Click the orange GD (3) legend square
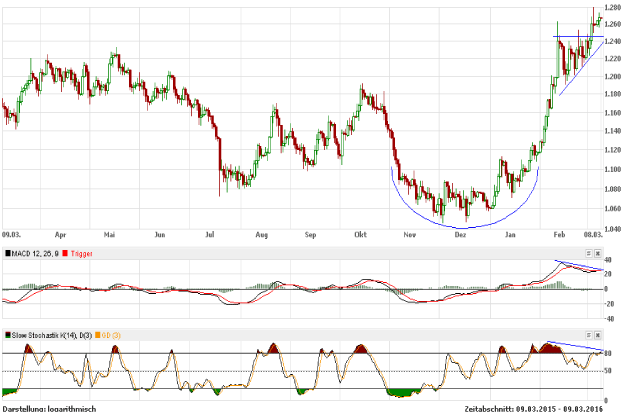The width and height of the screenshot is (624, 412). coord(96,334)
